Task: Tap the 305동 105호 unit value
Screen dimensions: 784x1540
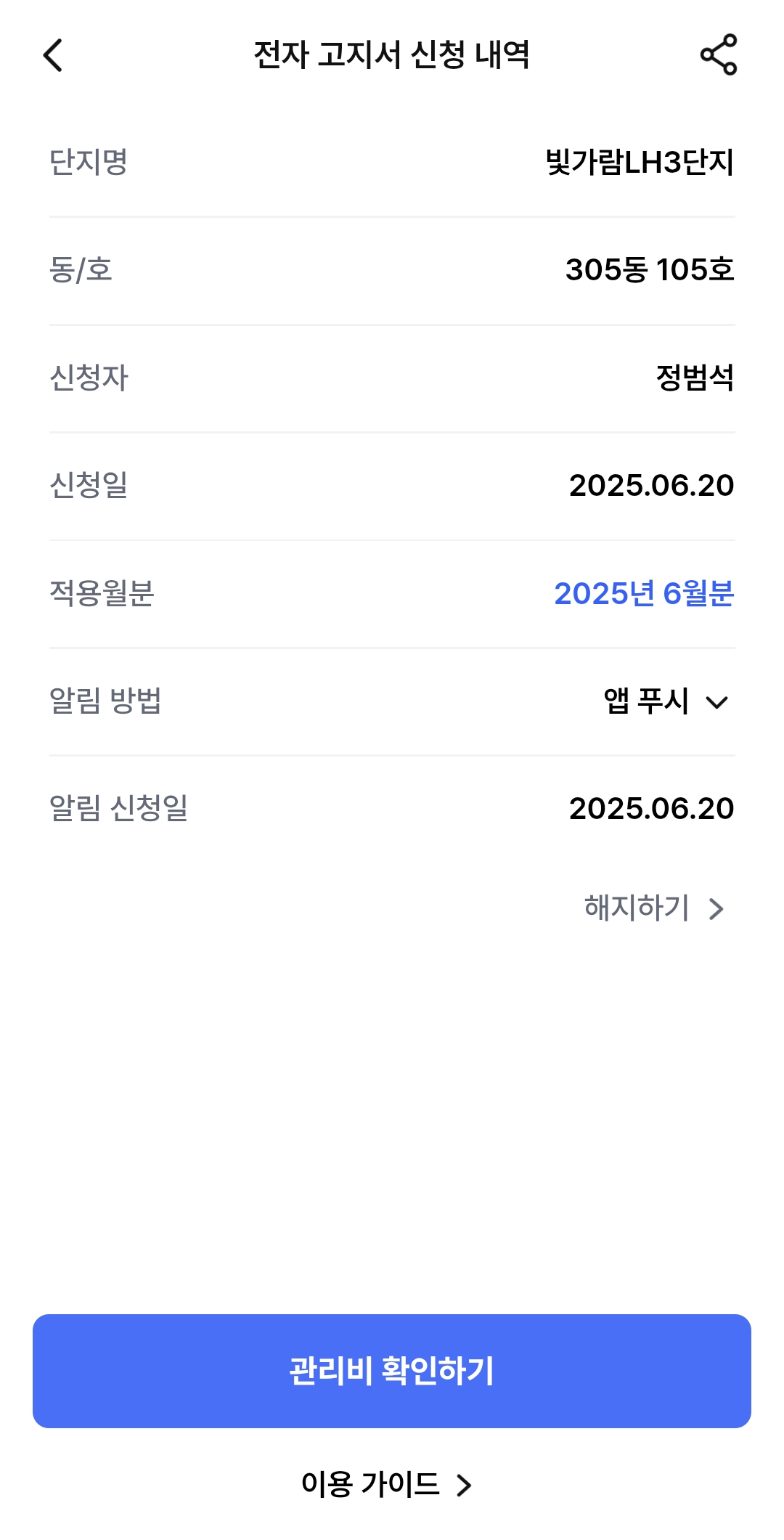Action: 650,270
